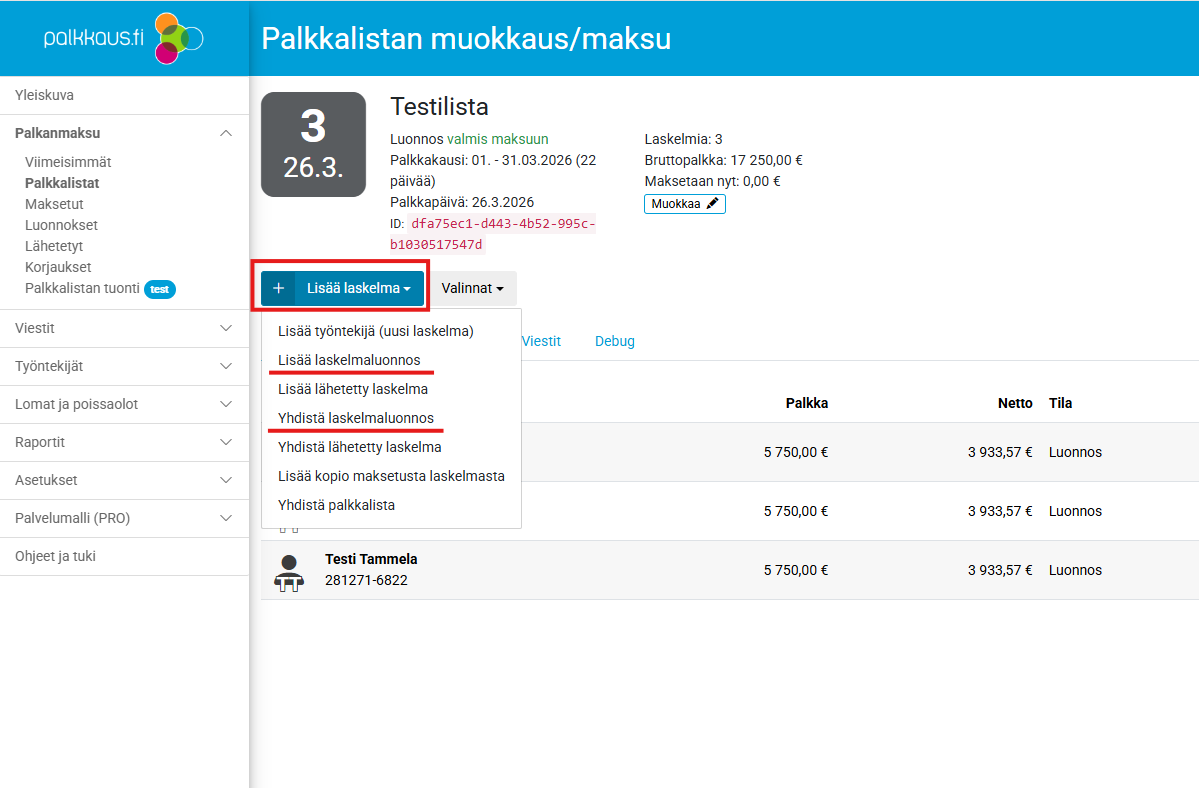Open Ohjeet ja tuki help page
The height and width of the screenshot is (788, 1199).
coord(55,556)
